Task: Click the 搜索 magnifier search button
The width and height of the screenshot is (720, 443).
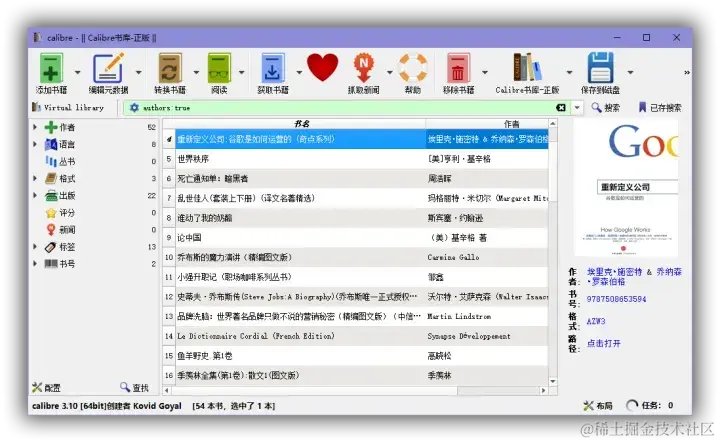Action: 606,107
